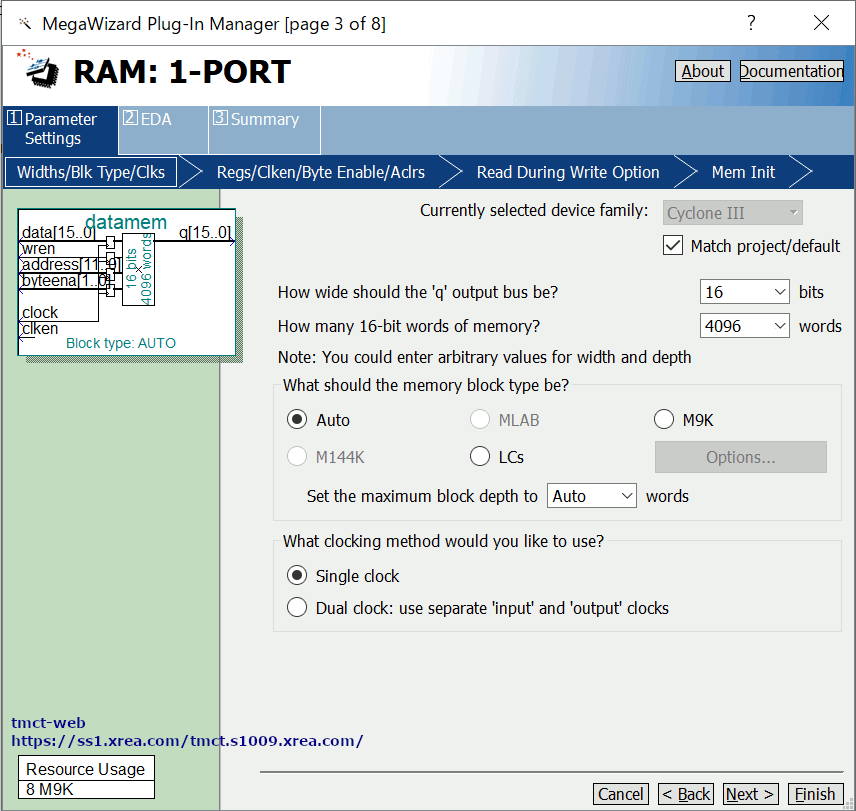Close the MegaWizard dialog window
Image resolution: width=856 pixels, height=811 pixels.
[821, 23]
